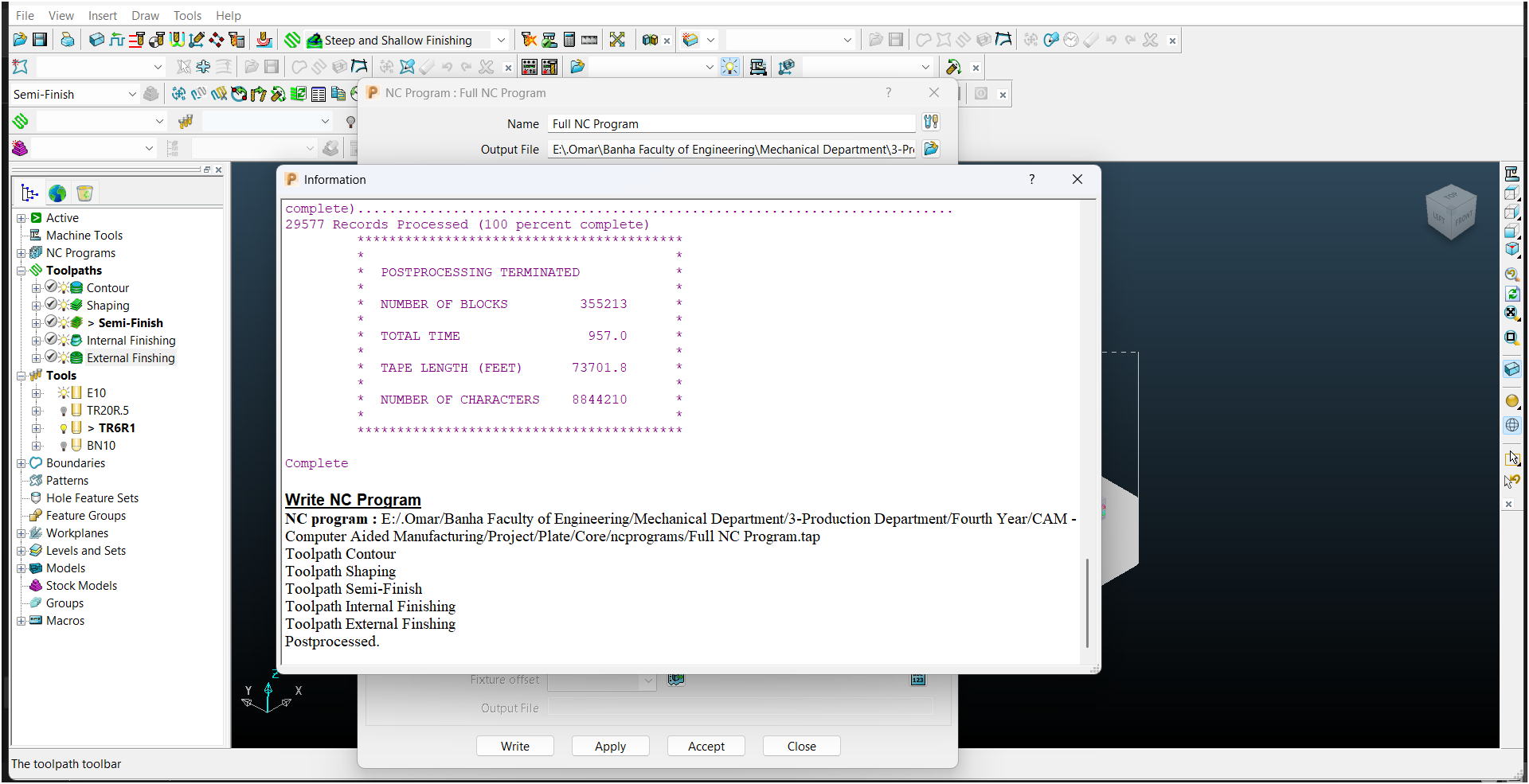Open NC Program options wrench icon
The width and height of the screenshot is (1529, 784).
931,123
